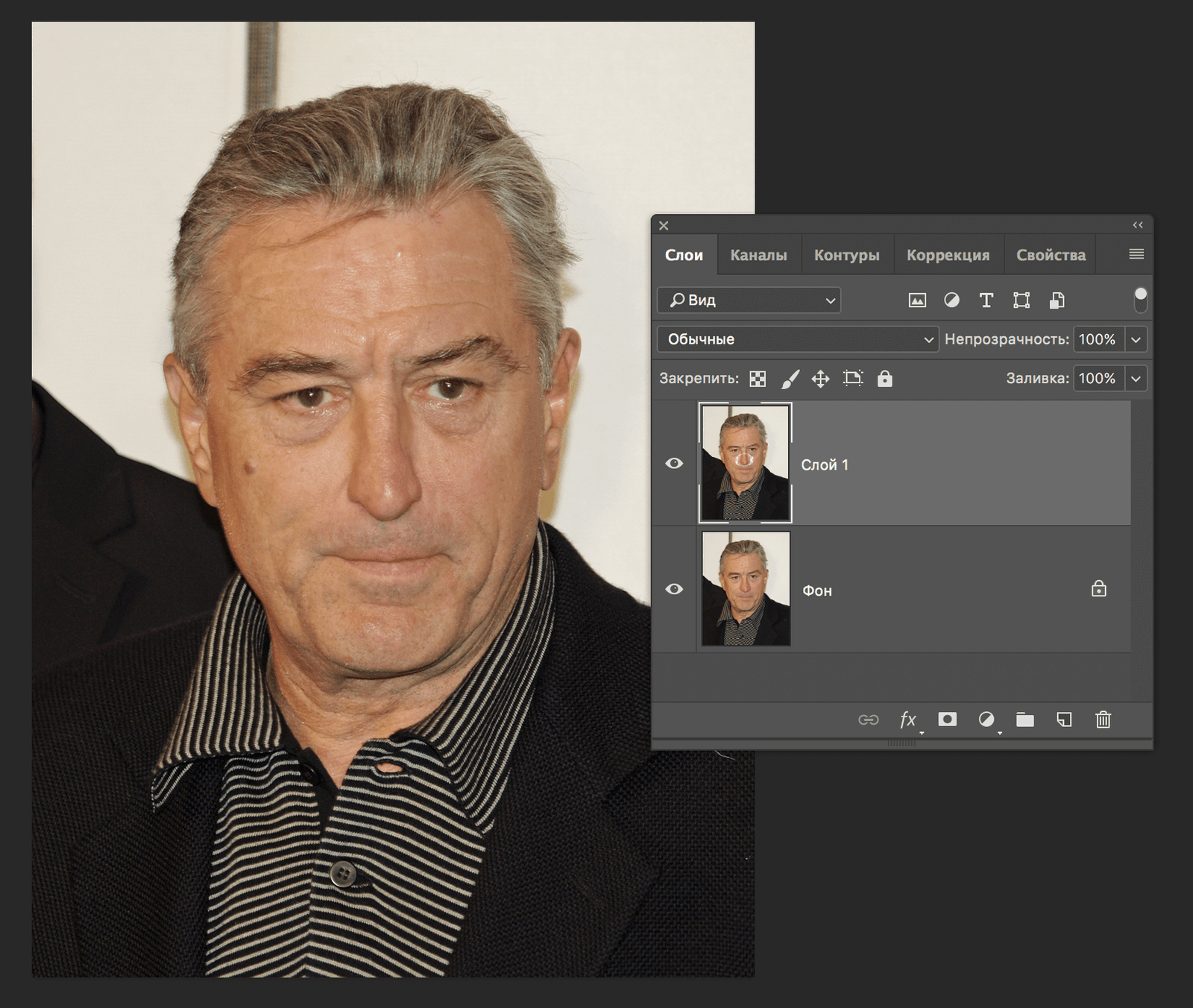Hide the Слой 1 layer
The image size is (1193, 1008).
coord(676,463)
